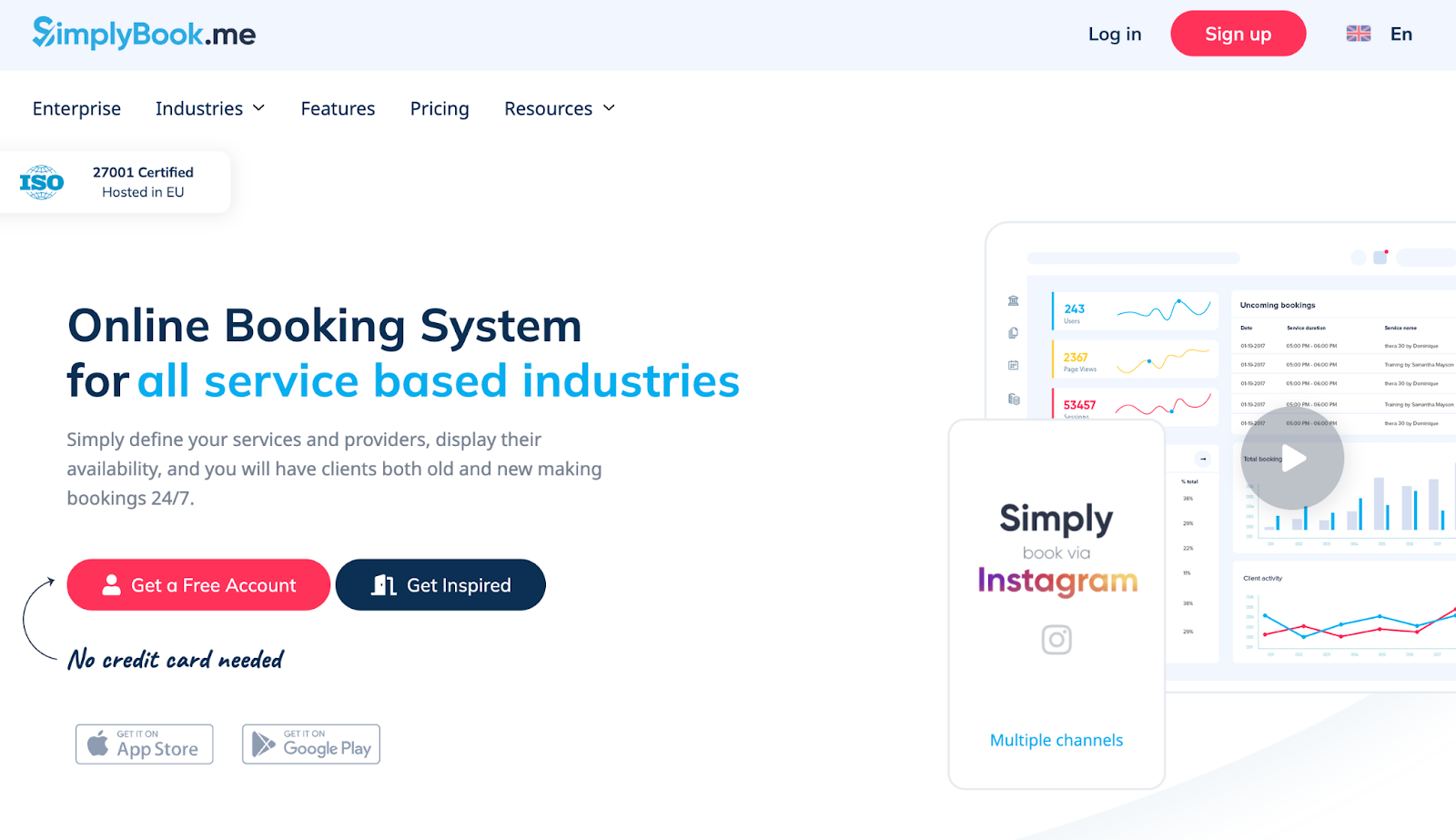1456x840 pixels.
Task: Click the Get Inspired button
Action: pos(440,585)
